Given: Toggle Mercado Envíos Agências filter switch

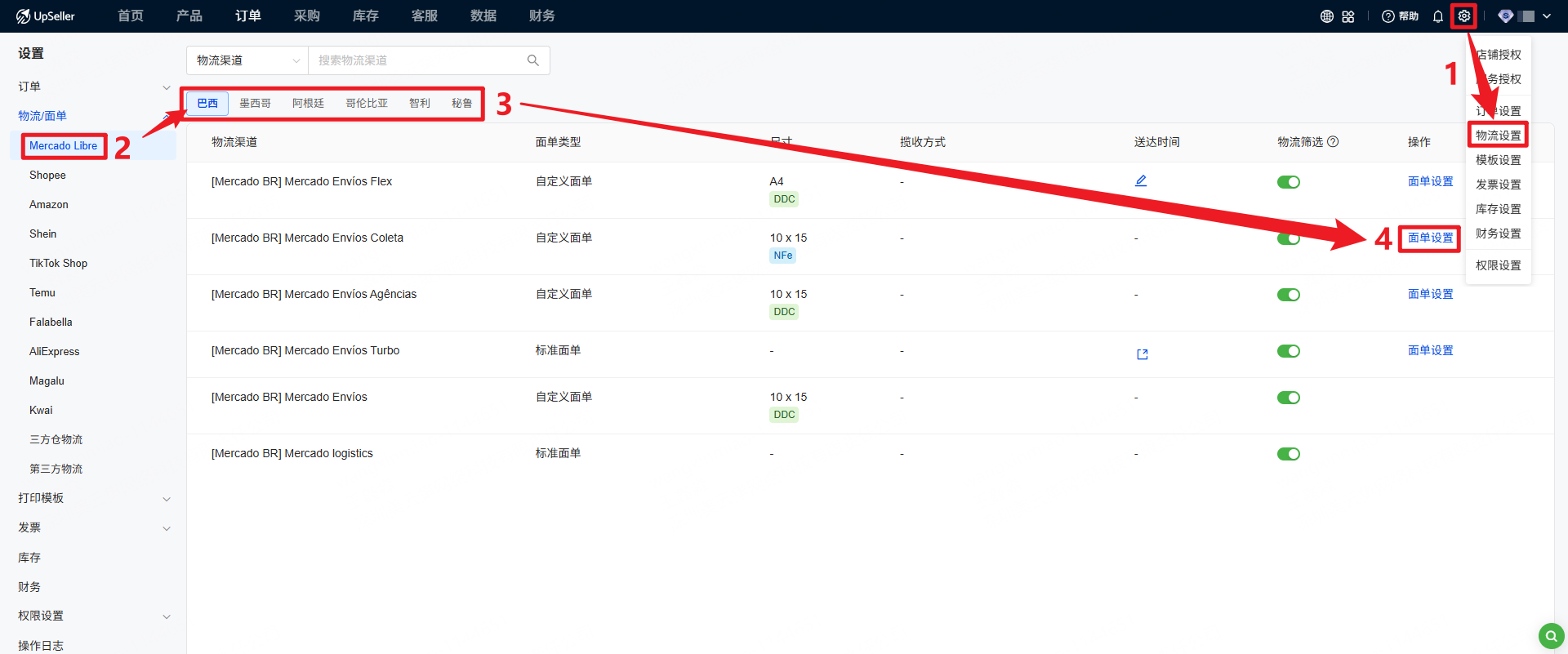Looking at the screenshot, I should [1289, 295].
